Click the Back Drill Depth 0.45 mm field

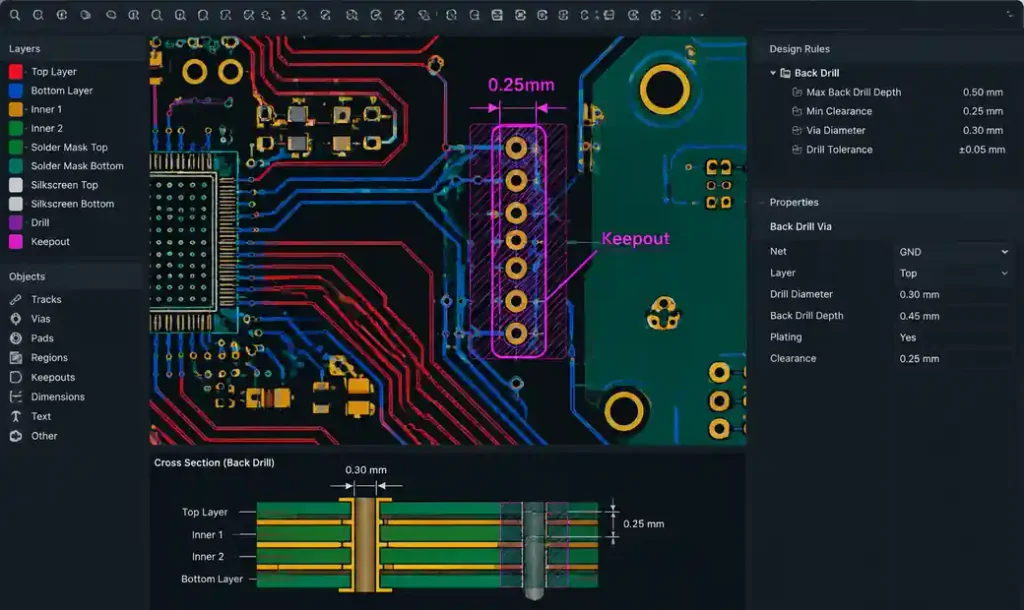point(953,316)
